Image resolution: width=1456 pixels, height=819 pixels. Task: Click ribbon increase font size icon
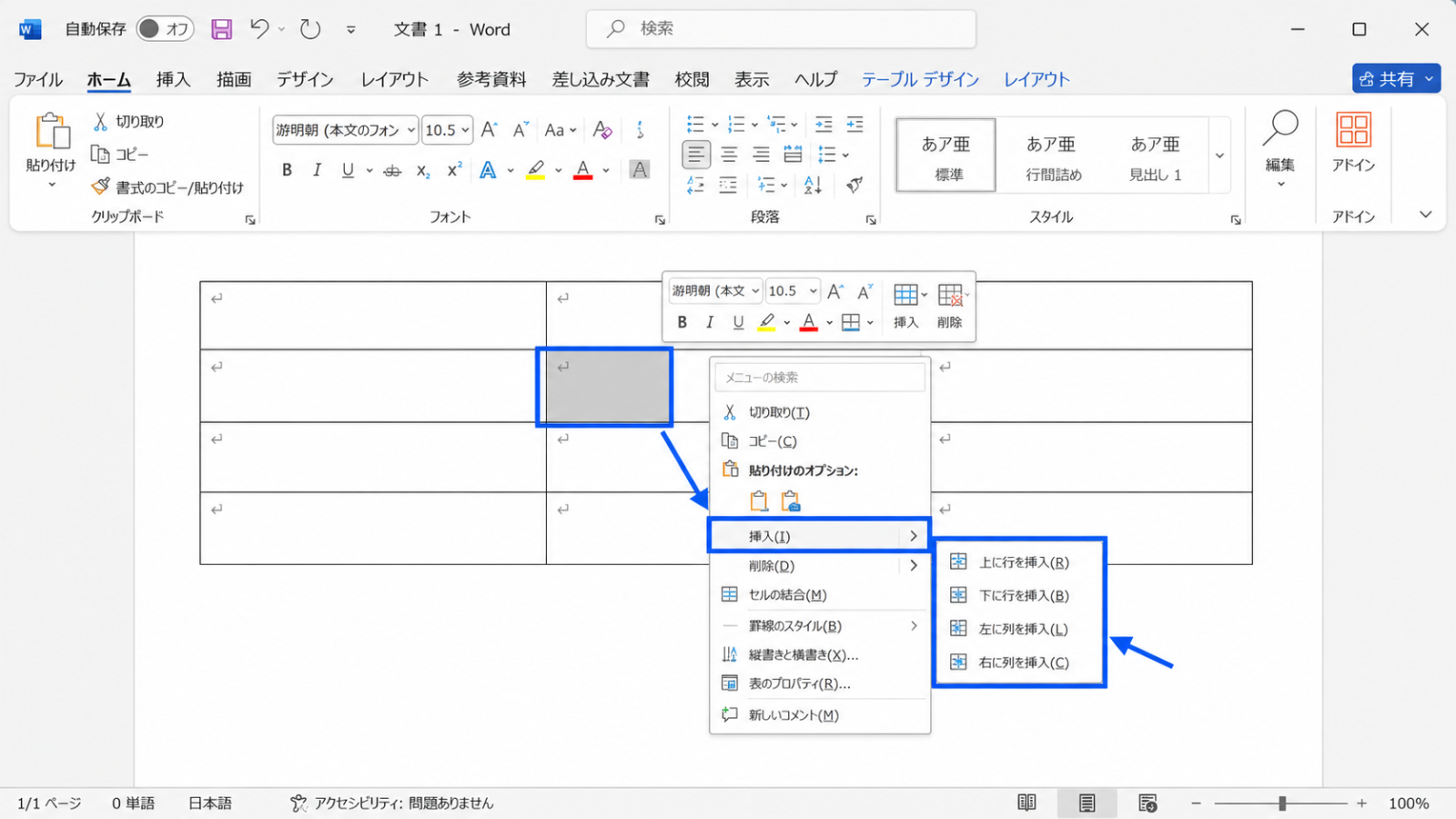tap(490, 130)
